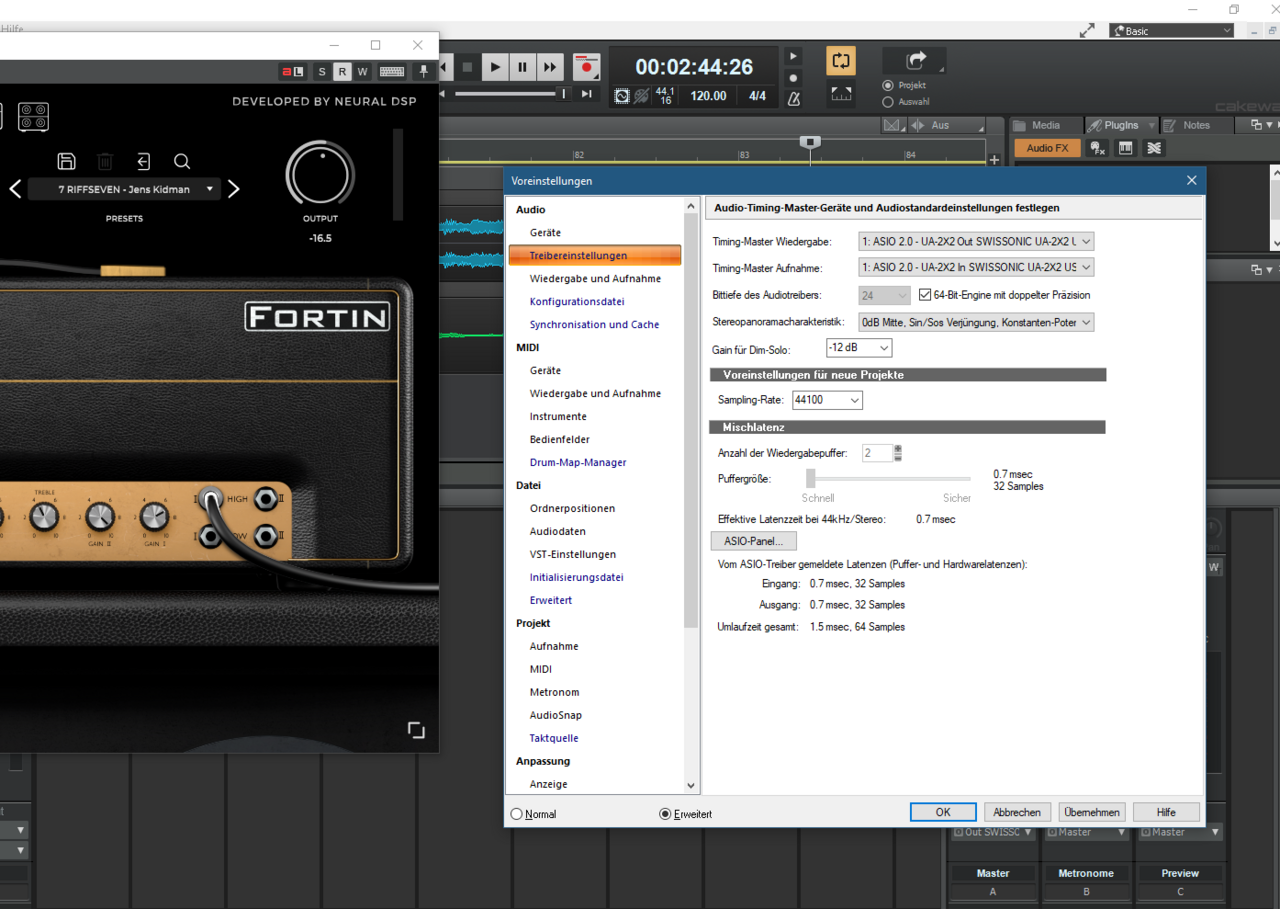
Task: Select the Audio FX tab
Action: click(1047, 148)
